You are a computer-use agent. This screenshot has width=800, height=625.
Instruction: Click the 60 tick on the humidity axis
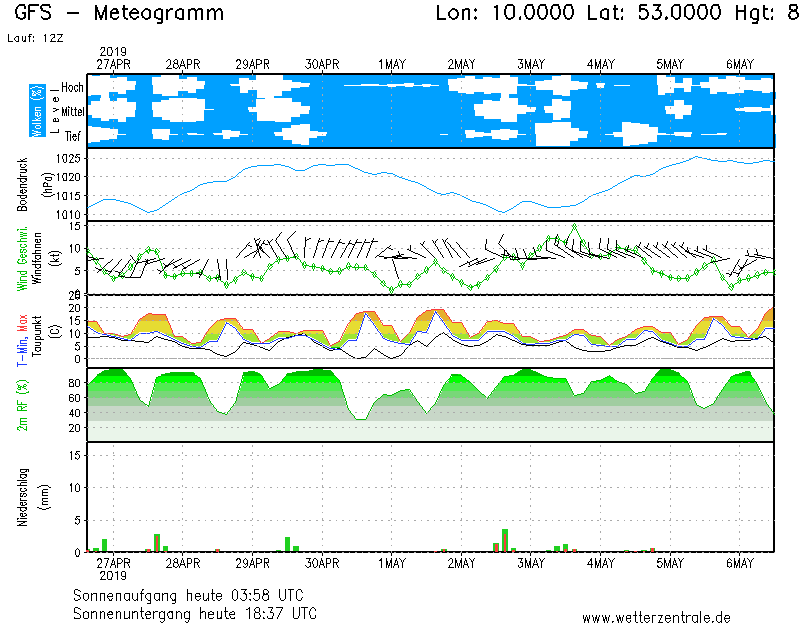point(74,397)
